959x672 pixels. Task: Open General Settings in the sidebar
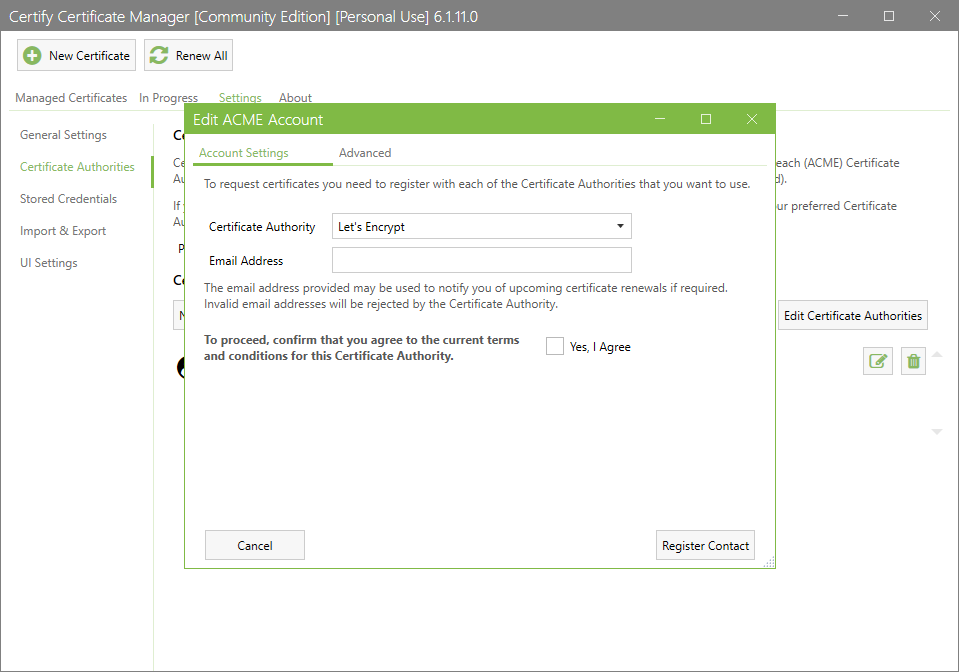pos(63,135)
